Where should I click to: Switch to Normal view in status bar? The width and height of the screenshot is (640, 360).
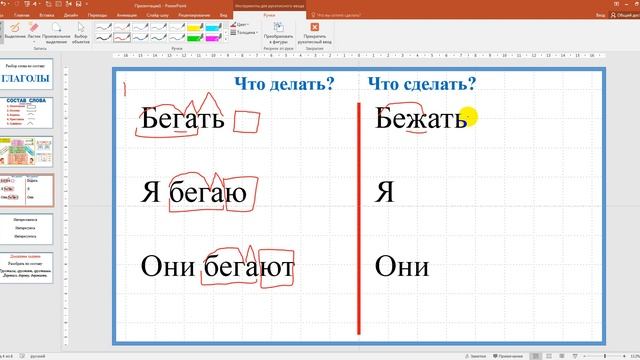click(536, 356)
